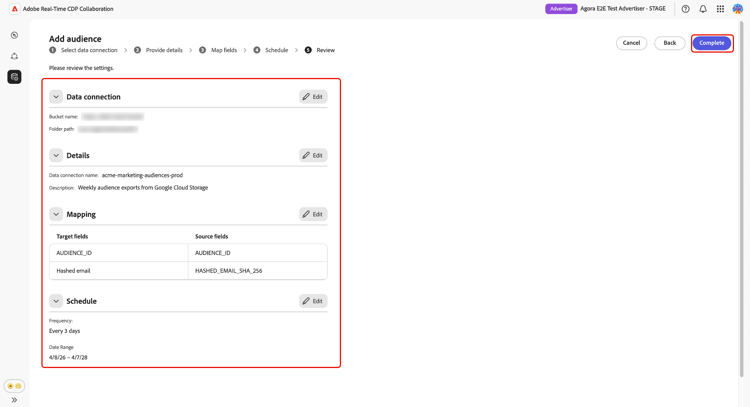Open the second sidebar icon below compass
Image resolution: width=750 pixels, height=407 pixels.
click(14, 56)
